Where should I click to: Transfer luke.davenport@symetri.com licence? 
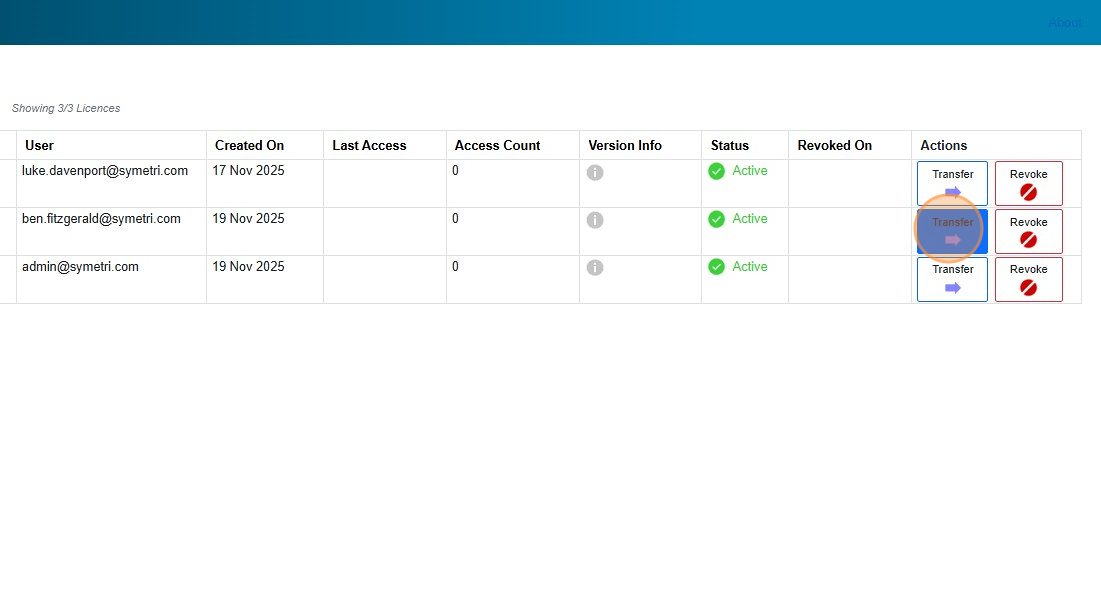coord(952,183)
